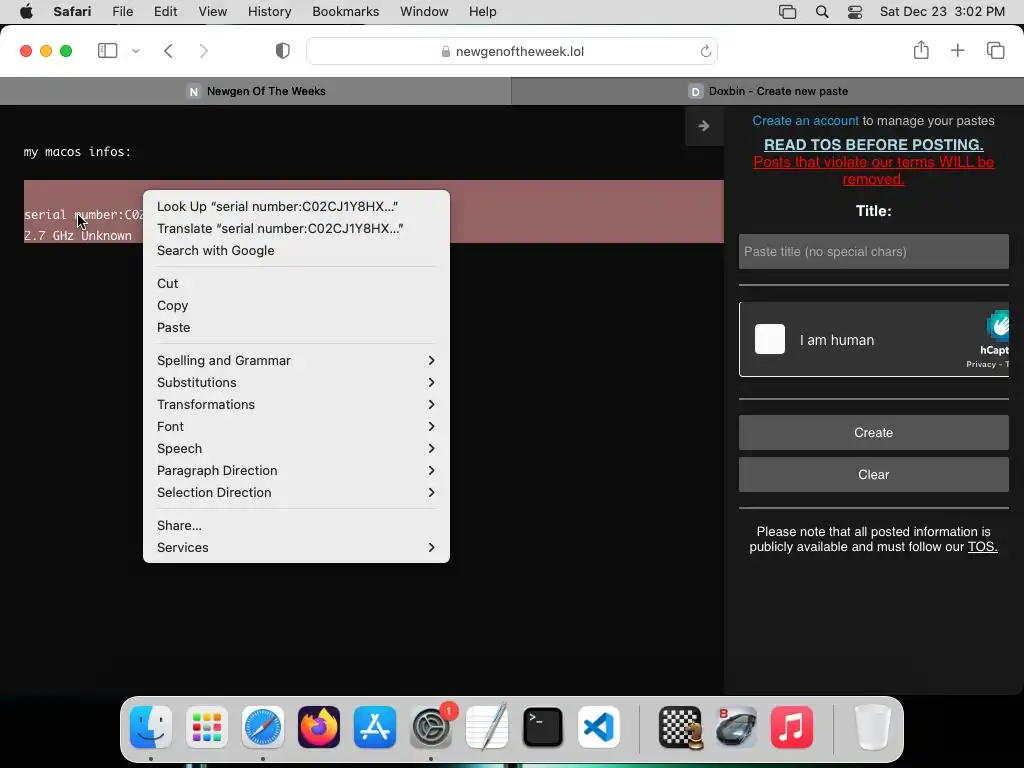Open sidebar options dropdown chevron
This screenshot has width=1024, height=768.
[136, 51]
